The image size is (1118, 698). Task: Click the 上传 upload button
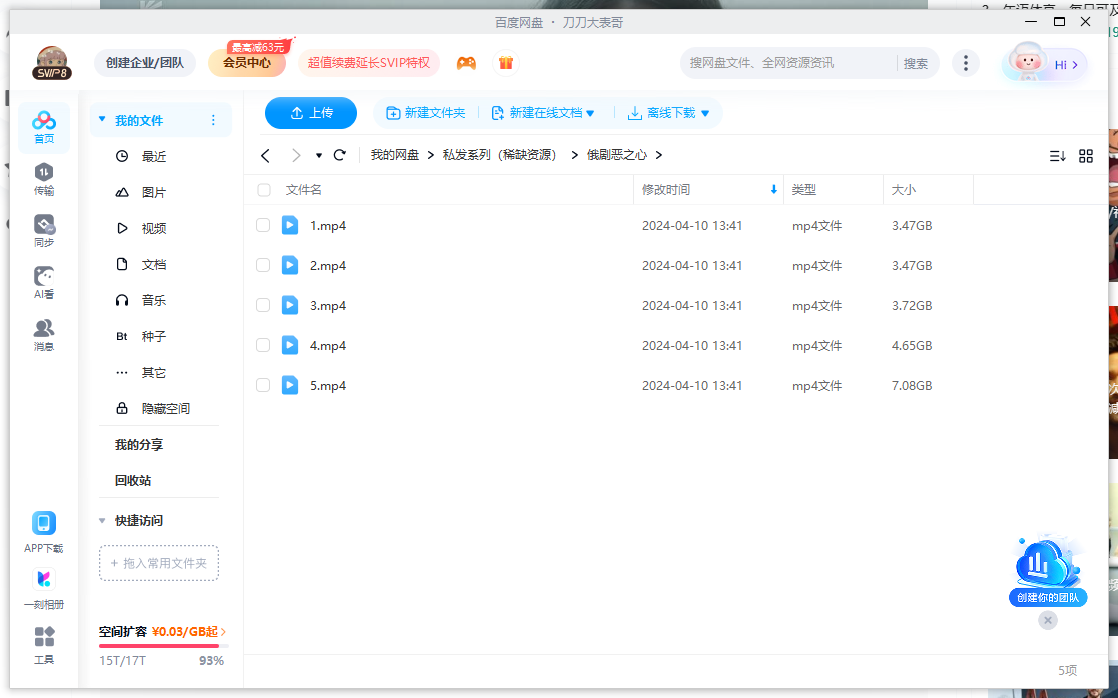tap(311, 113)
